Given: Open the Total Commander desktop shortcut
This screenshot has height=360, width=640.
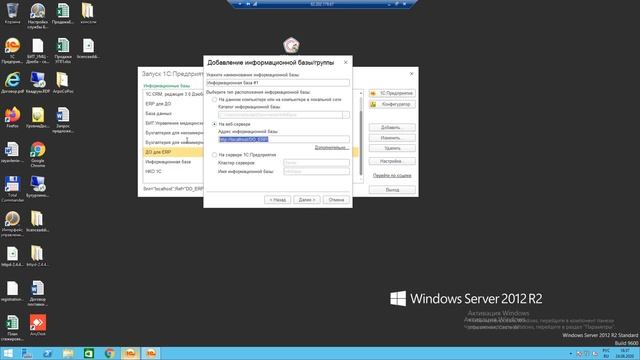Looking at the screenshot, I should (12, 189).
